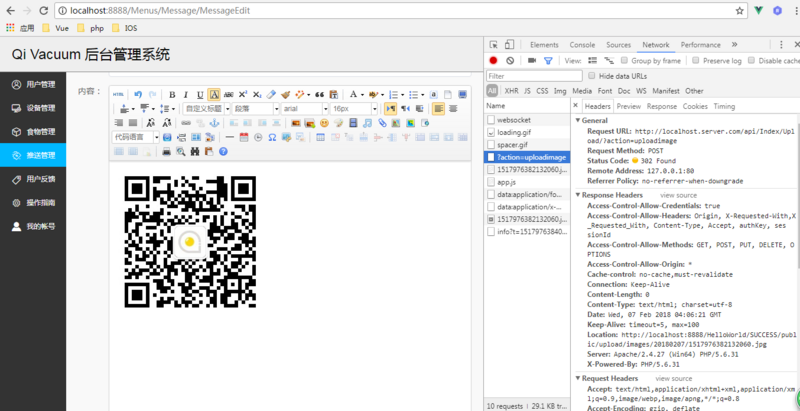Image resolution: width=800 pixels, height=411 pixels.
Task: Print editor content
Action: tap(166, 151)
